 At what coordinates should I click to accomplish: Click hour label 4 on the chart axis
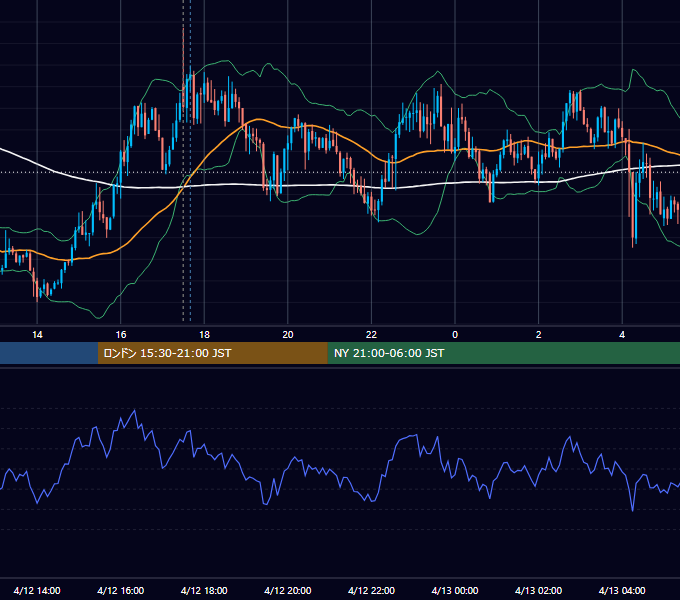coord(622,335)
